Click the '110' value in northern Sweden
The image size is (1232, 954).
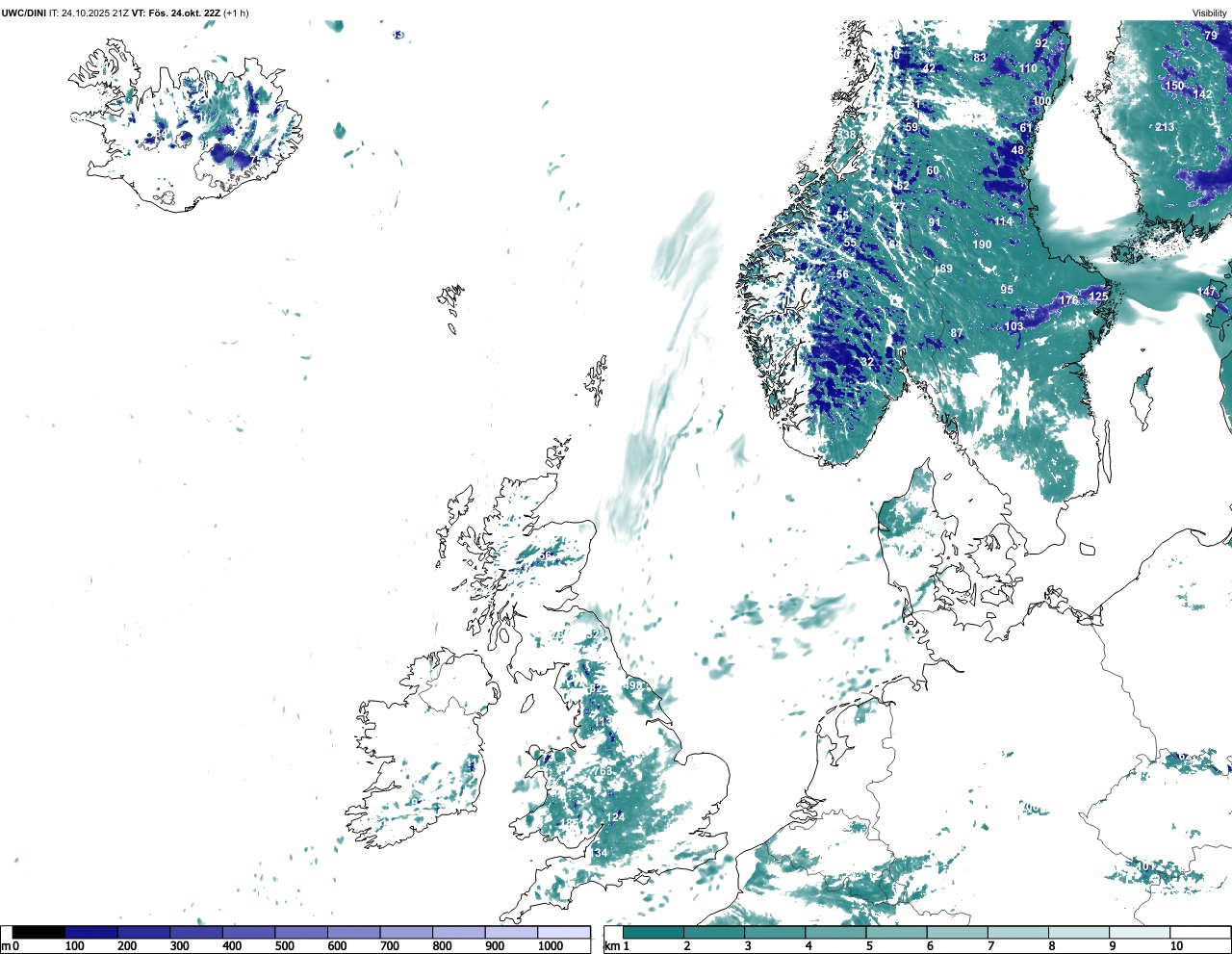[1029, 68]
